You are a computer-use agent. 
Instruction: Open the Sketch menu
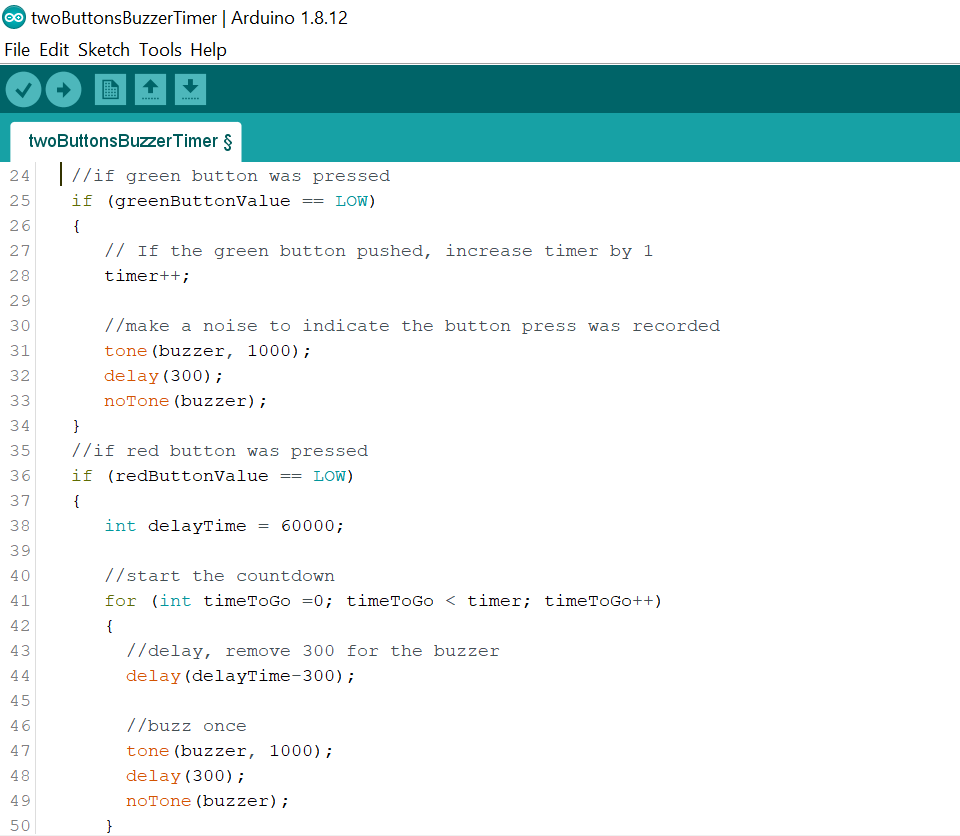(104, 50)
